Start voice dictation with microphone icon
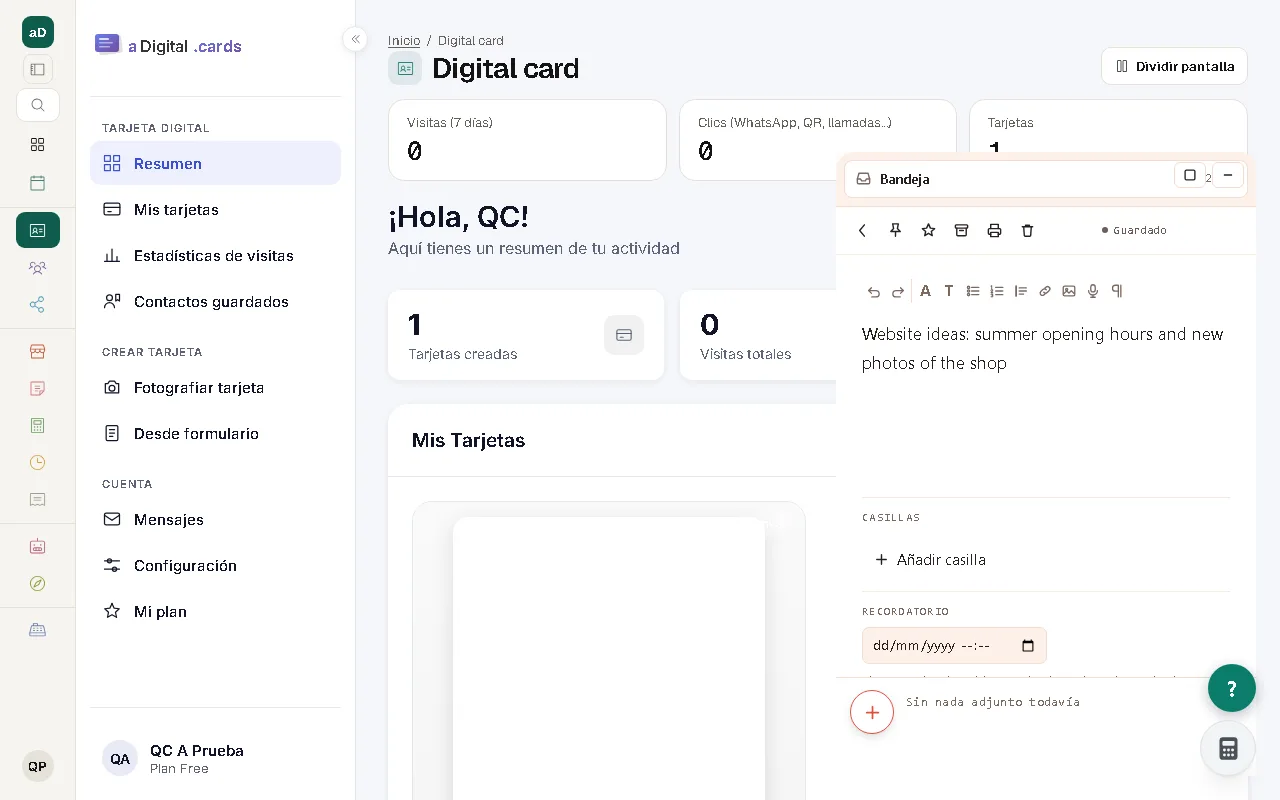 click(1093, 291)
